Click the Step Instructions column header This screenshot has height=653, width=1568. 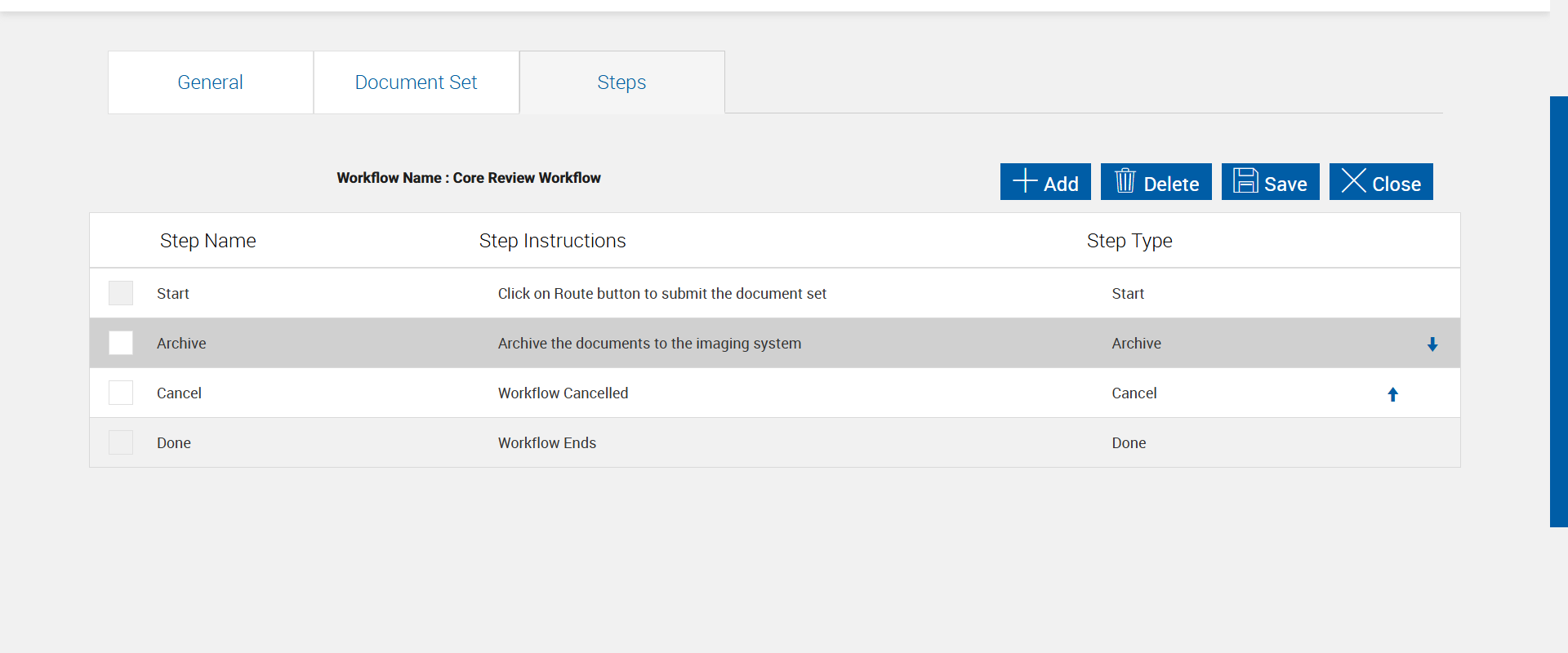click(552, 241)
